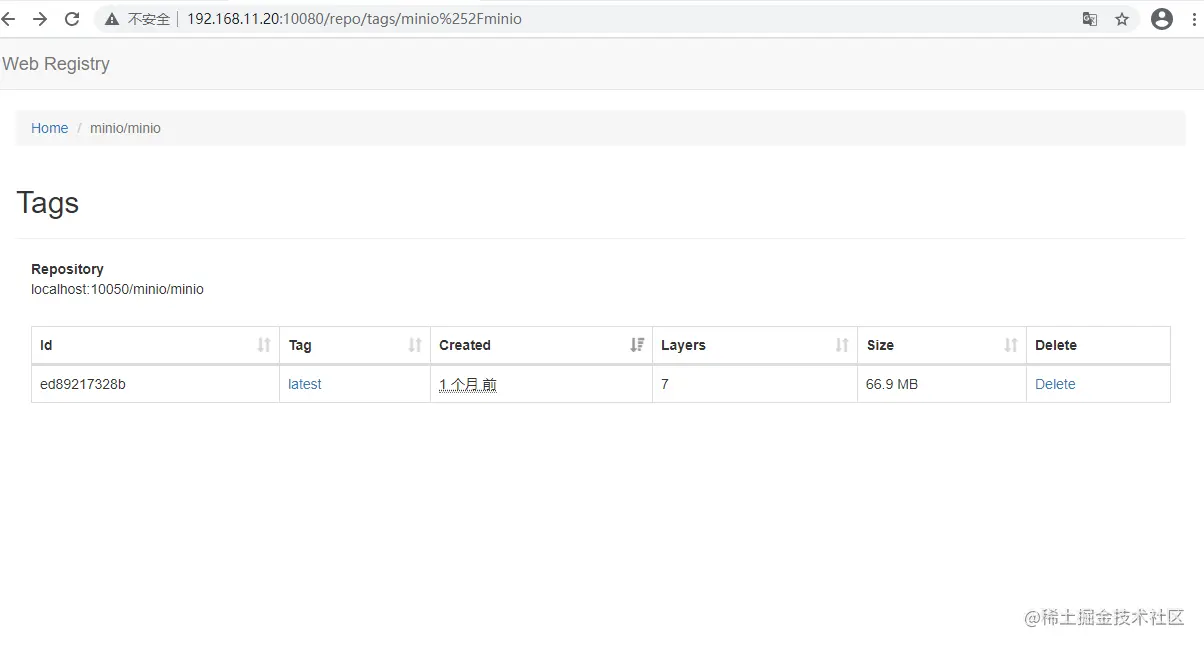Click the created time '1 个月 前'
This screenshot has height=647, width=1204.
click(x=468, y=384)
